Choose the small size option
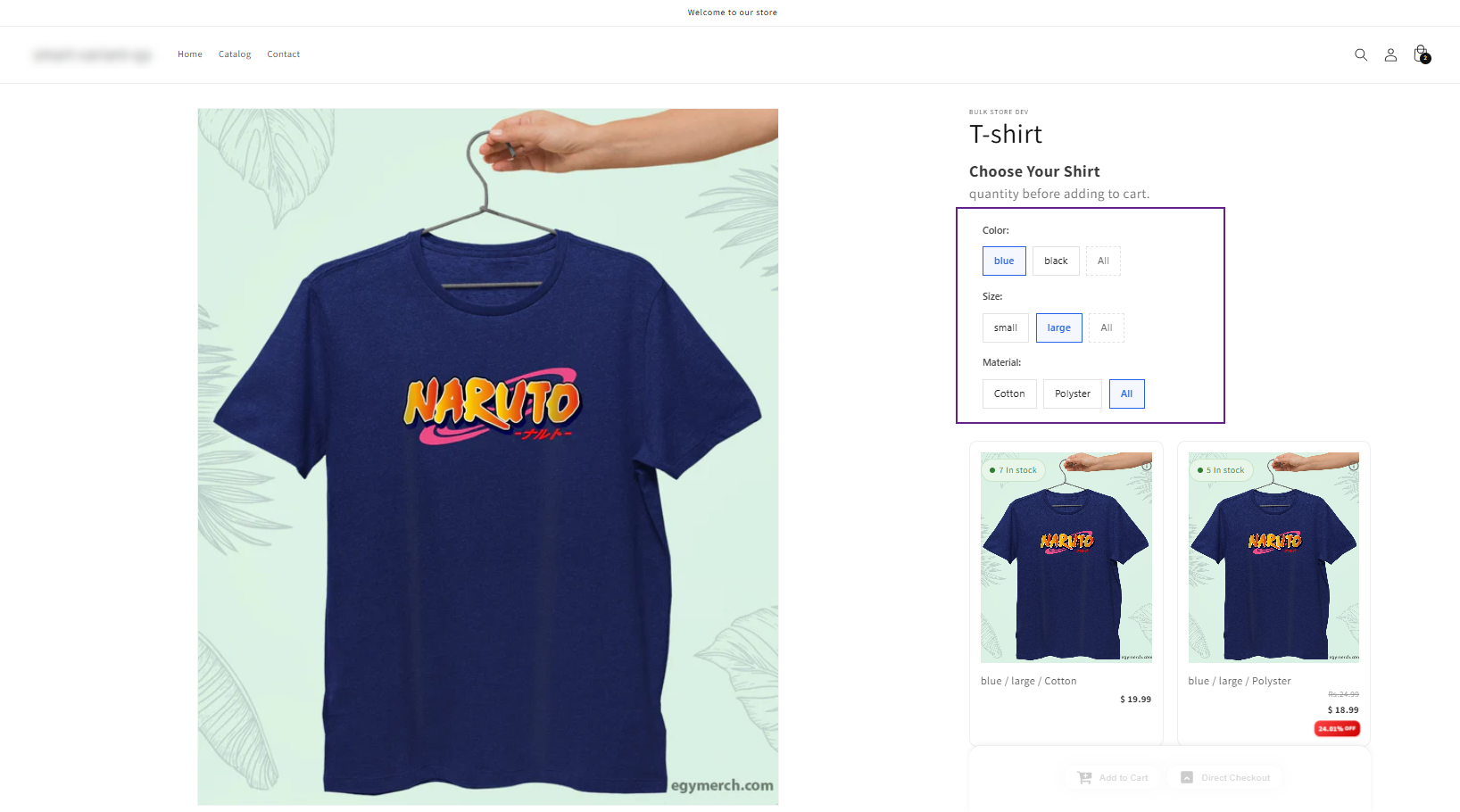This screenshot has width=1460, height=812. click(x=1006, y=327)
